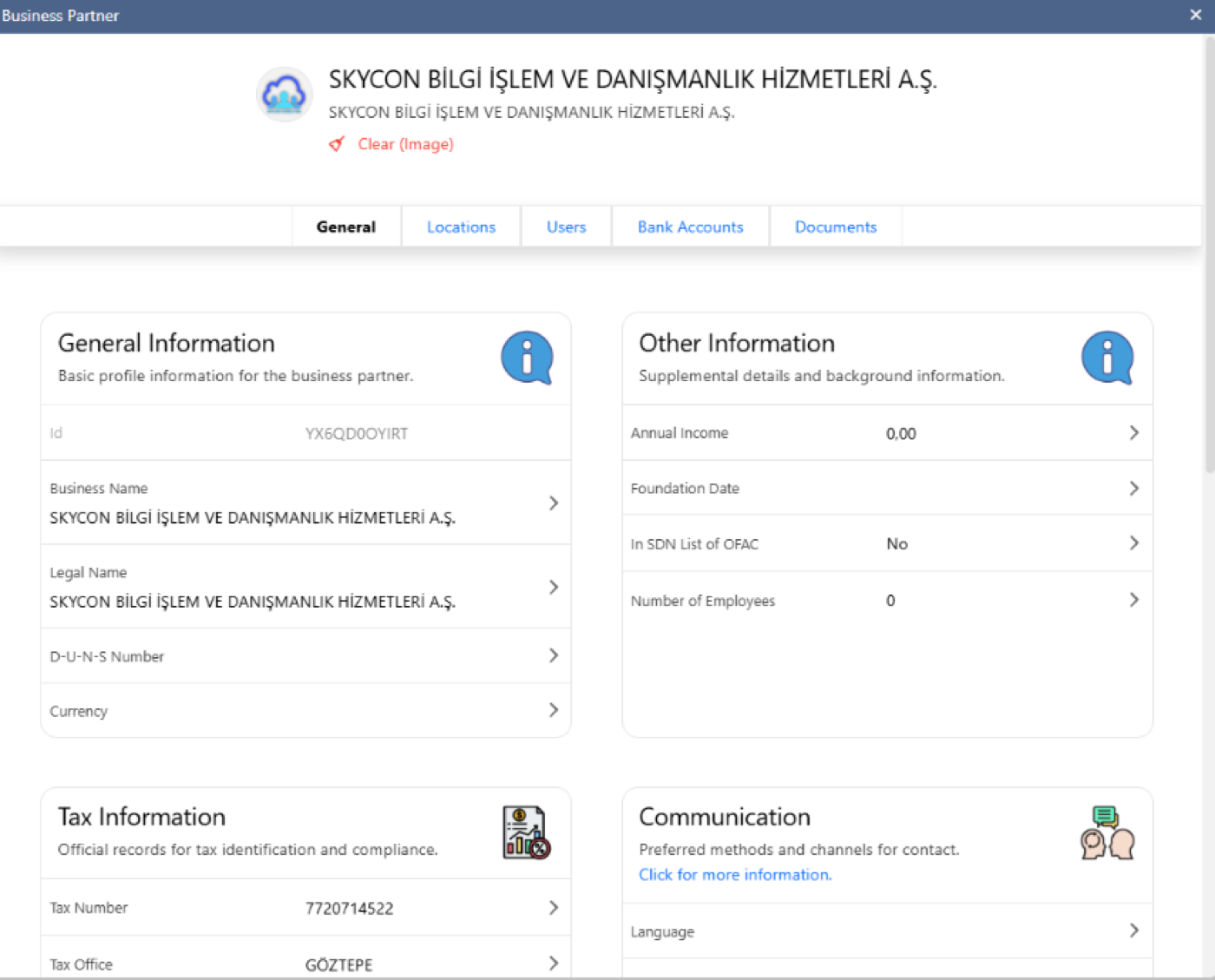
Task: Open the D-U-N-S Number row chevron
Action: tap(554, 655)
